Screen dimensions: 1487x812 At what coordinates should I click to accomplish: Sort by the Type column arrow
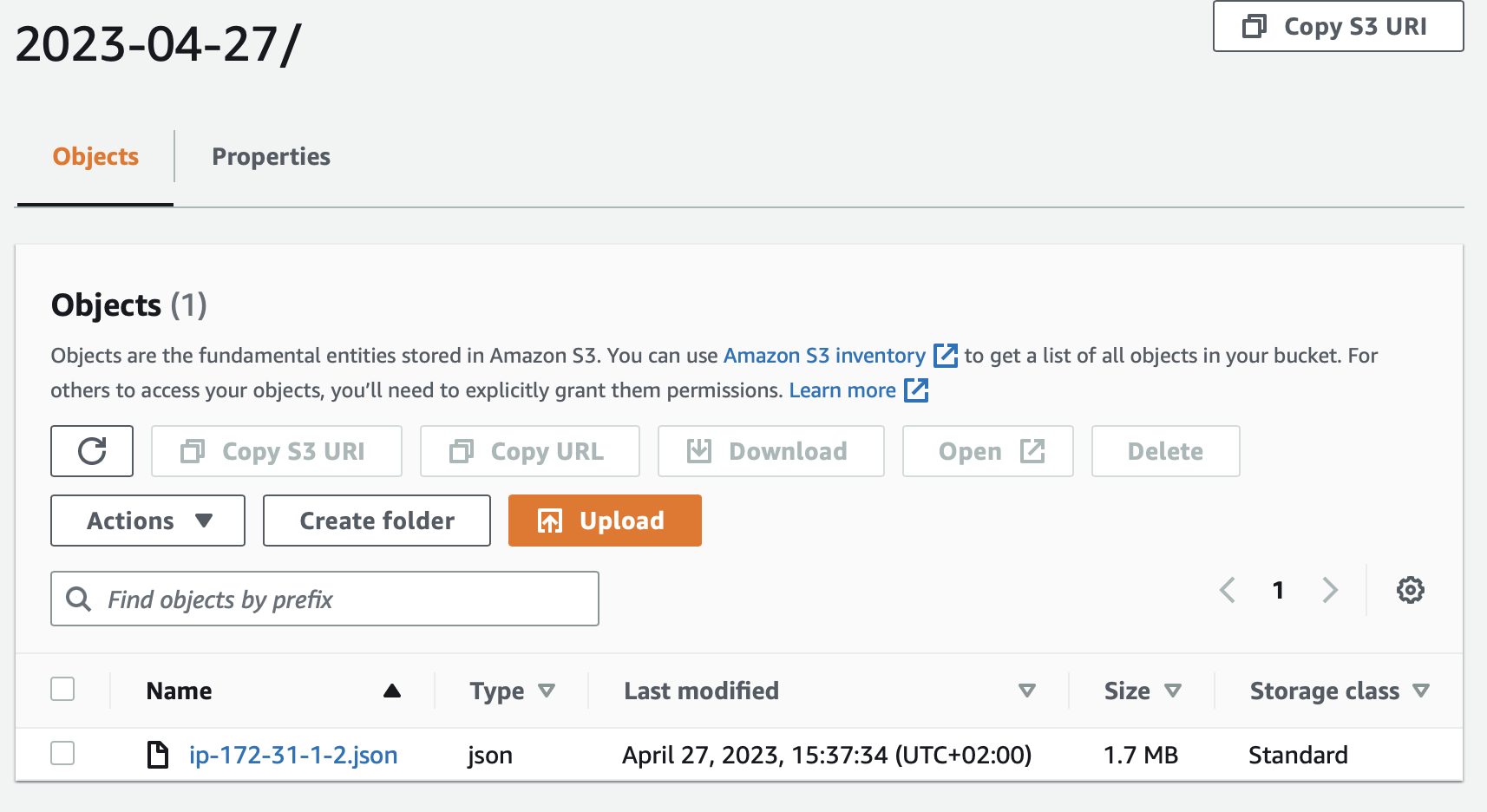[547, 691]
